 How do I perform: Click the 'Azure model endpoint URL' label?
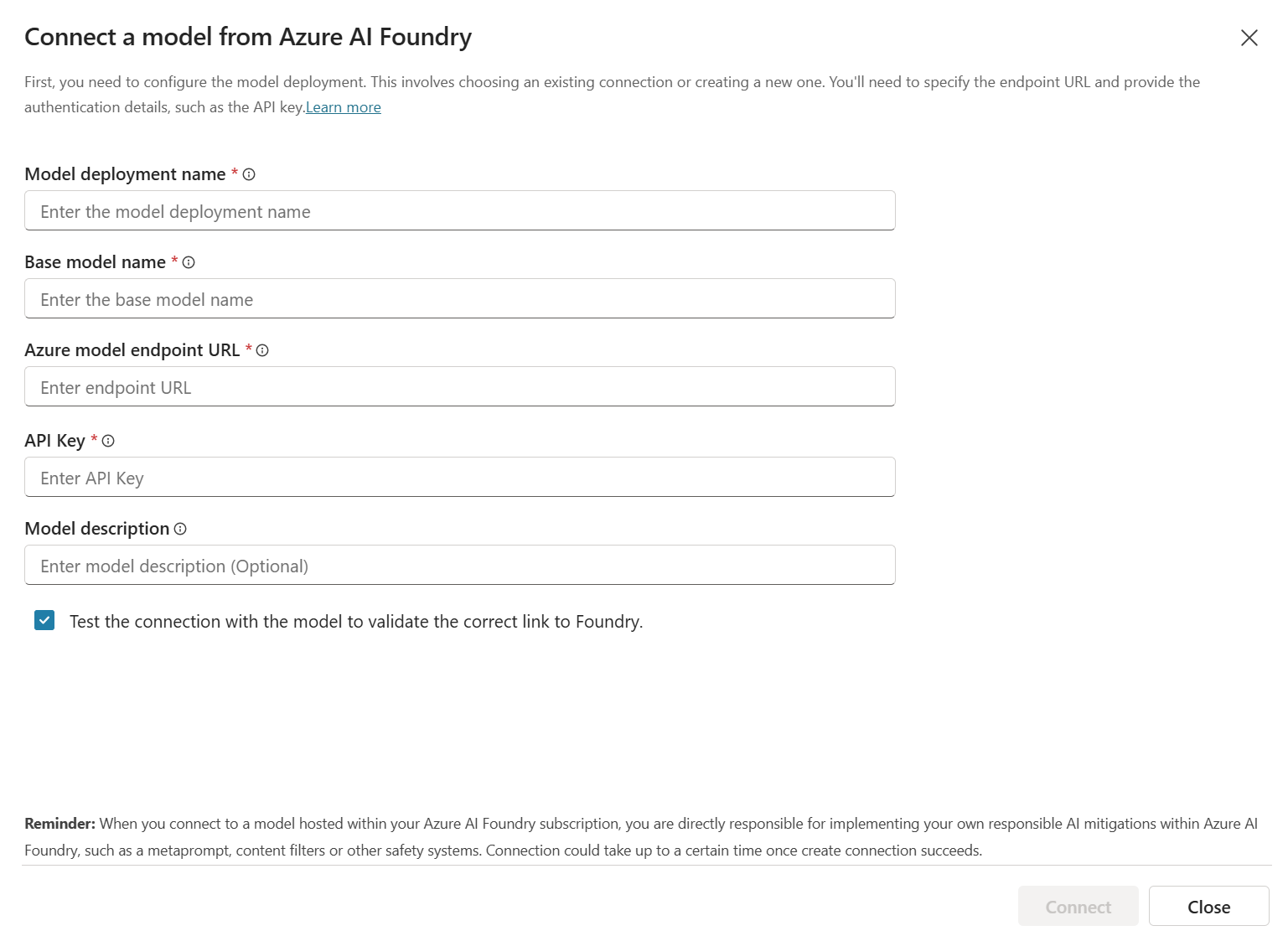pos(132,350)
